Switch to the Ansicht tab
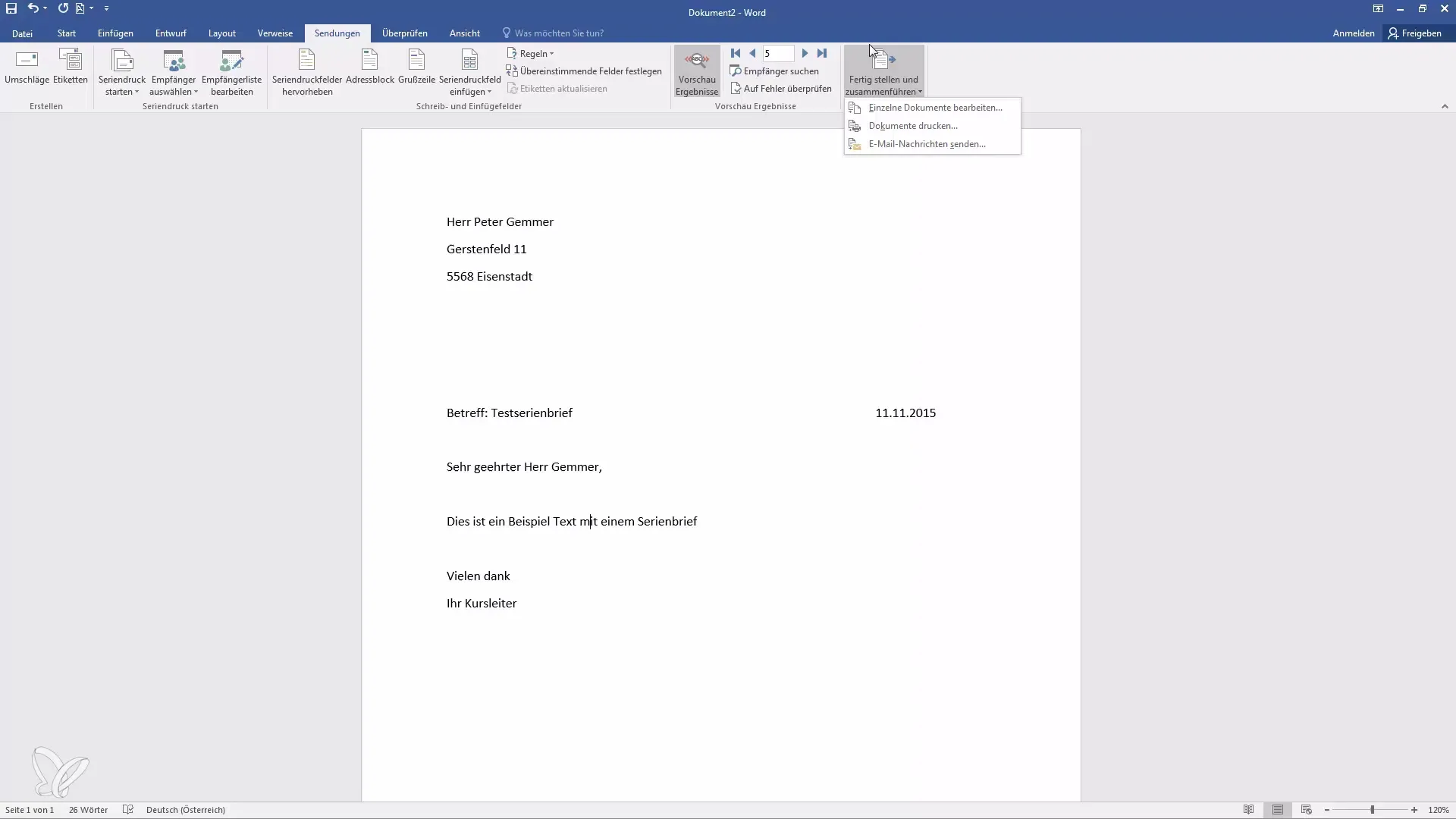The width and height of the screenshot is (1456, 819). (465, 33)
